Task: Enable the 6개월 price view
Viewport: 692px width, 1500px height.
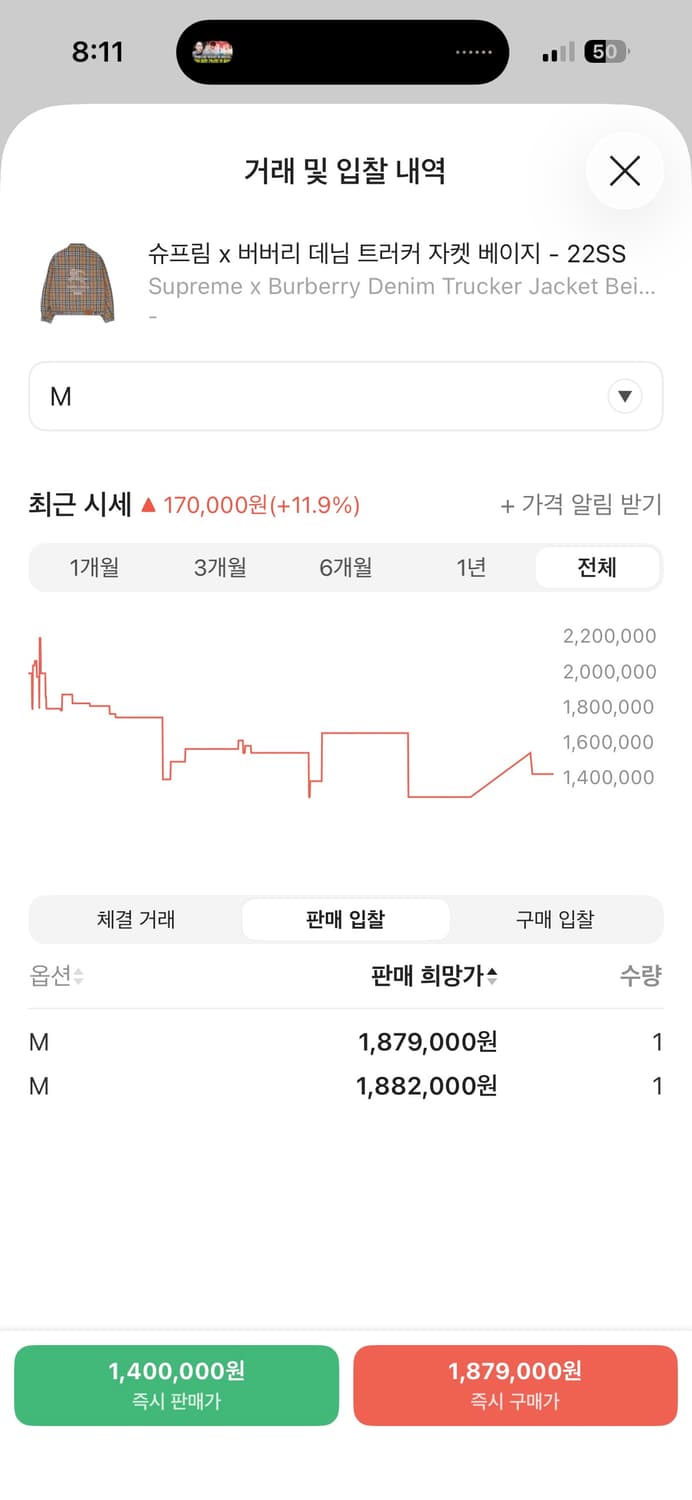Action: (346, 567)
